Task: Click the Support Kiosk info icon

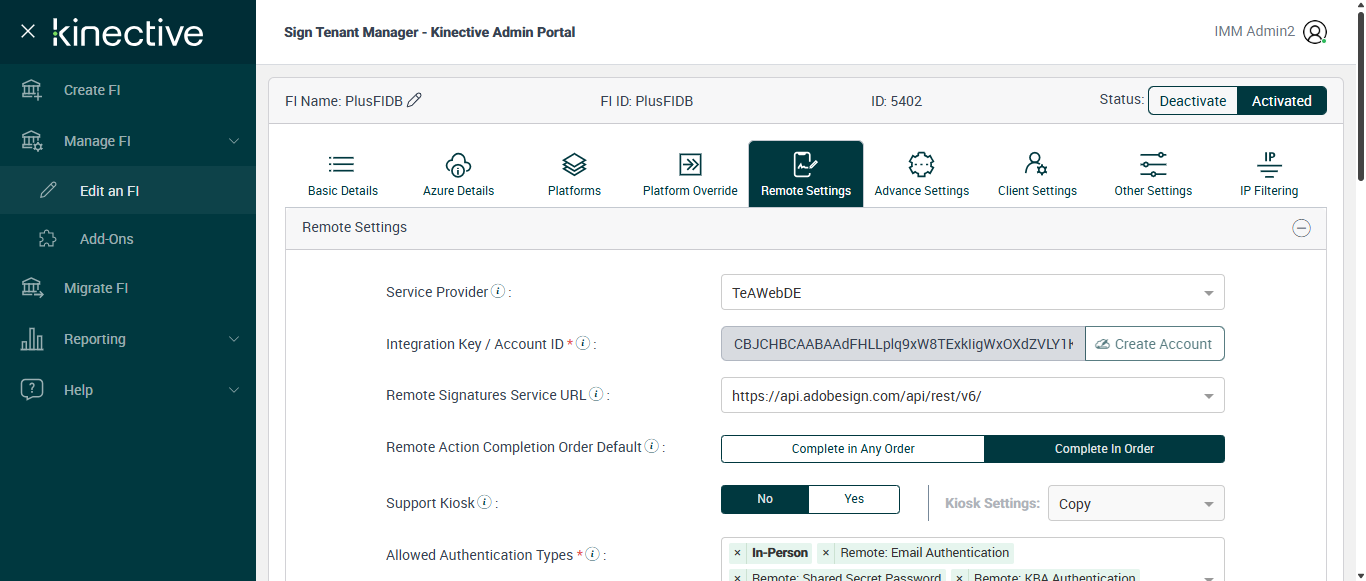Action: [484, 503]
